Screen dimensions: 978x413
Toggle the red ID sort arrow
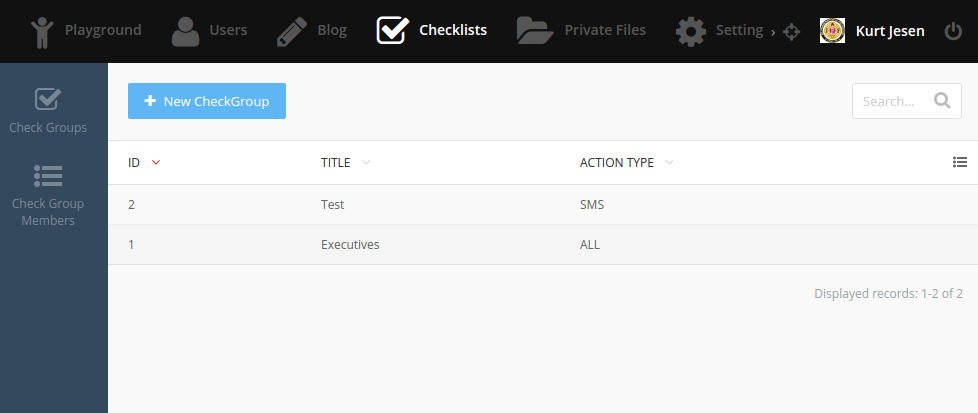156,163
